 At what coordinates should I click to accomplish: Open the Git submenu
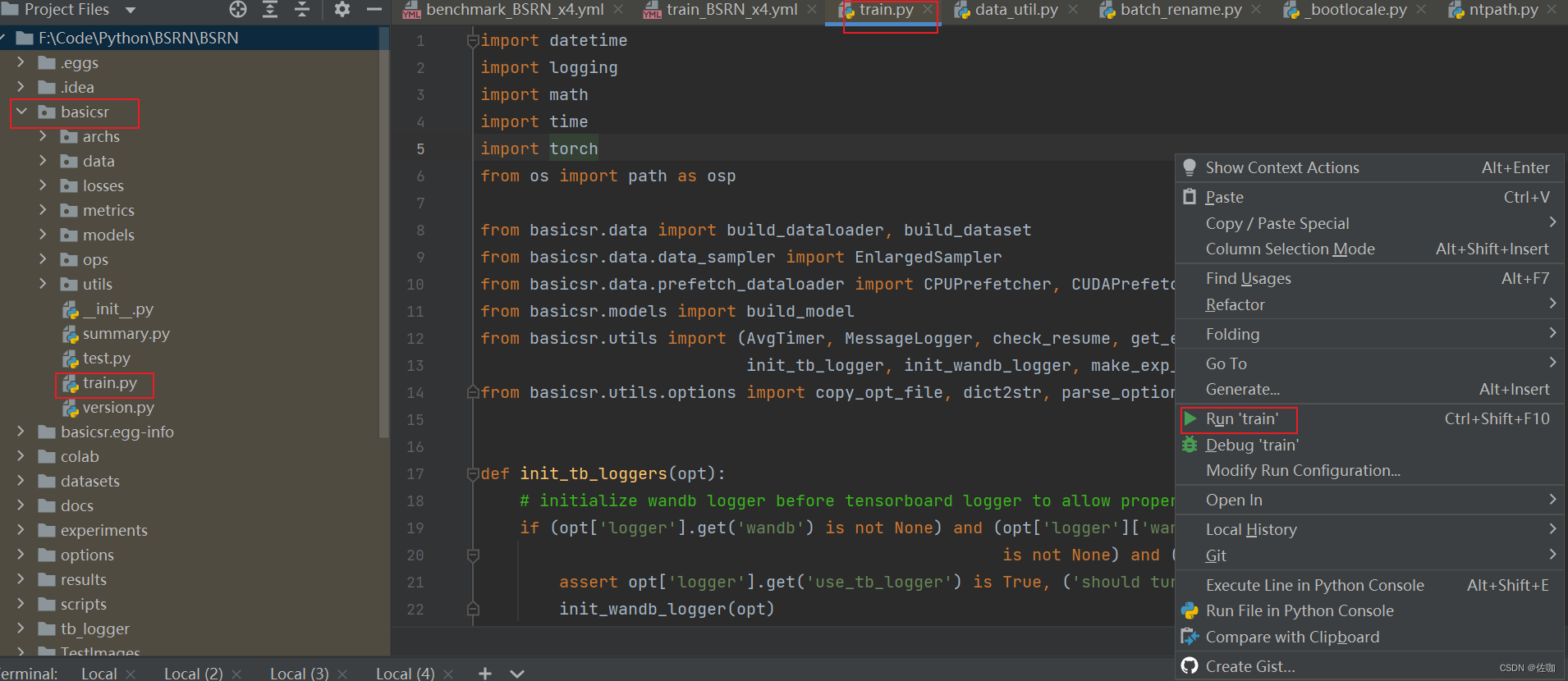click(x=1369, y=555)
